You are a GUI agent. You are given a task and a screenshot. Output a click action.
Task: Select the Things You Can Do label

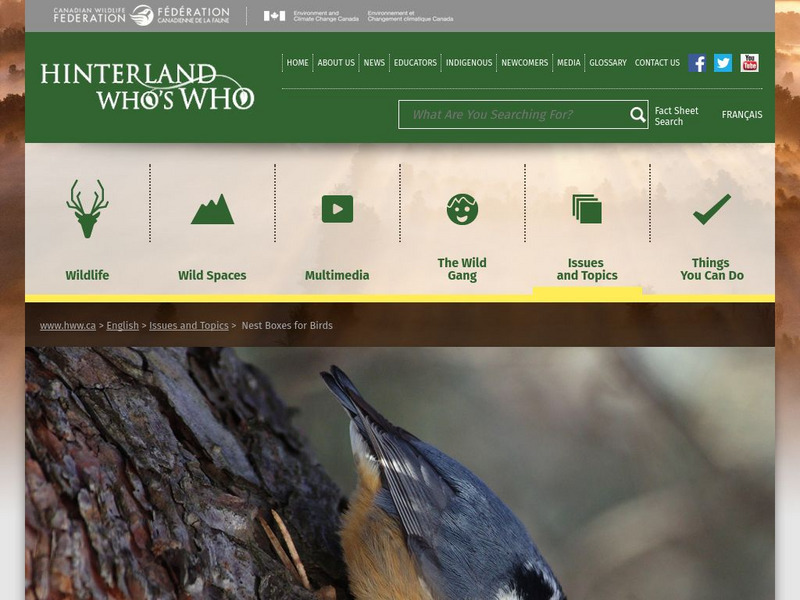712,269
